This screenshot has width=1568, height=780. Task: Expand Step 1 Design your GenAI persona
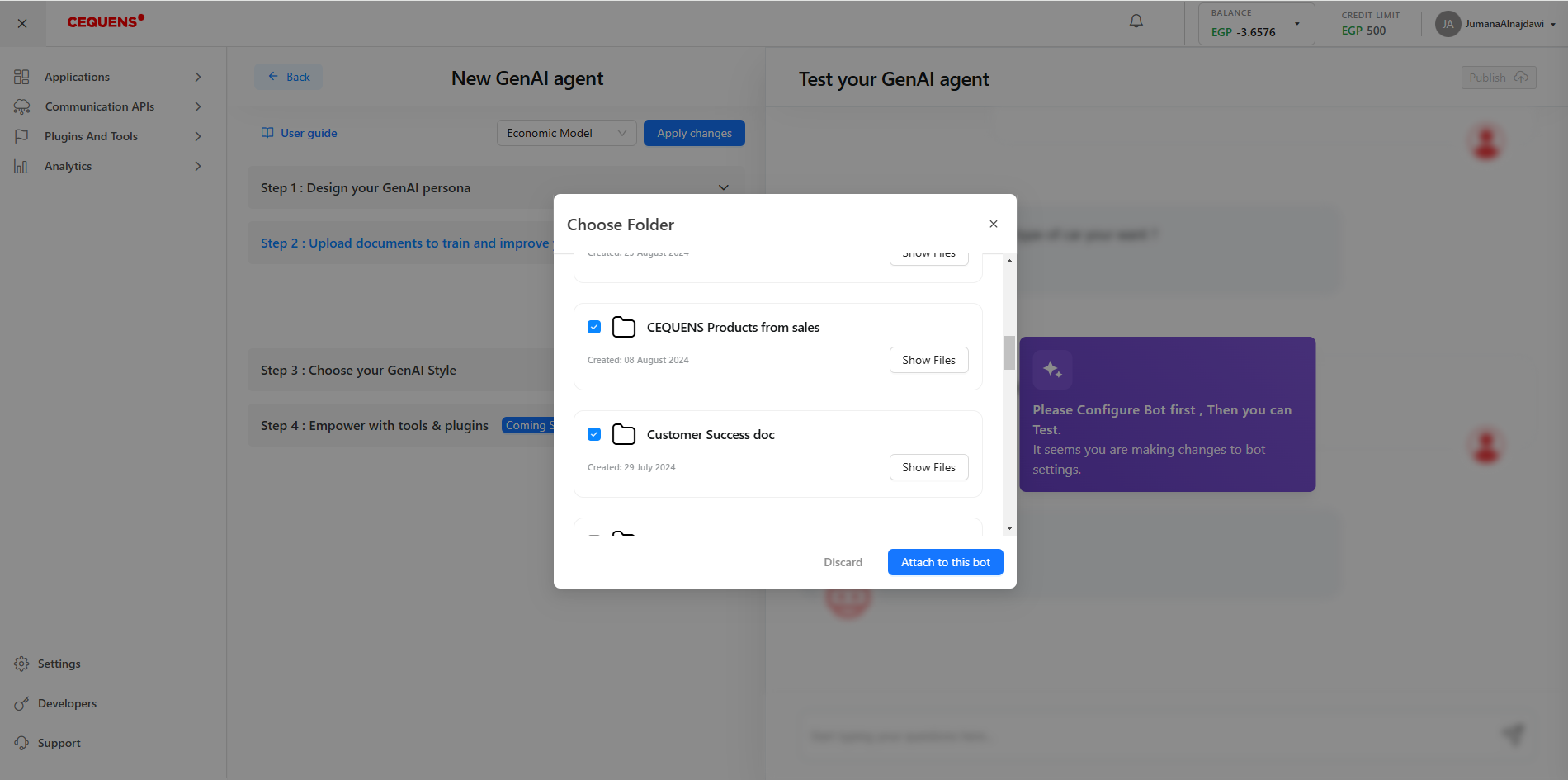point(495,187)
